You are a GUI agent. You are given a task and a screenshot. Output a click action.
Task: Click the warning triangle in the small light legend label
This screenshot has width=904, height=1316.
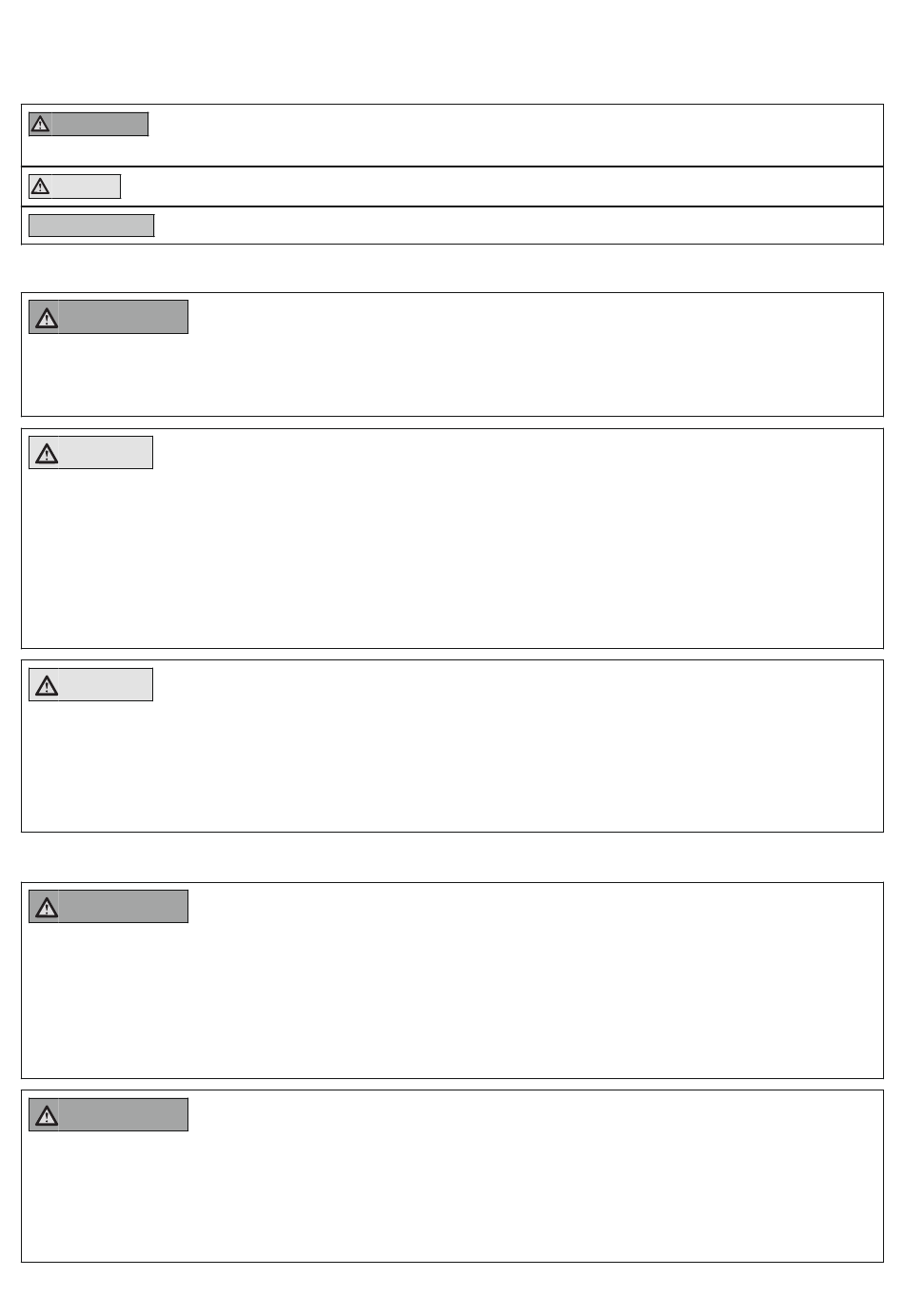40,187
